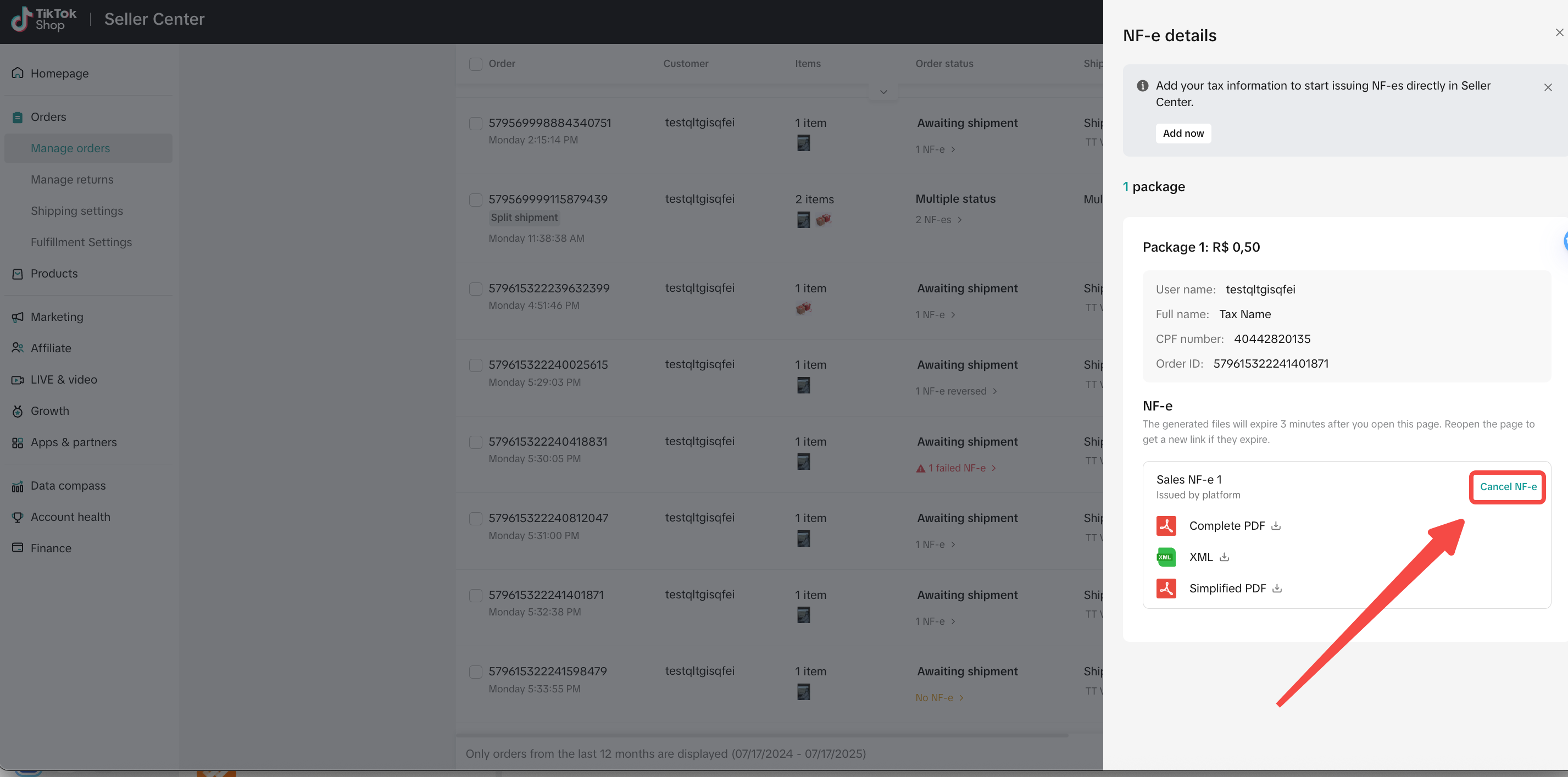The width and height of the screenshot is (1568, 777).
Task: Click the Account health trophy icon
Action: (x=18, y=517)
